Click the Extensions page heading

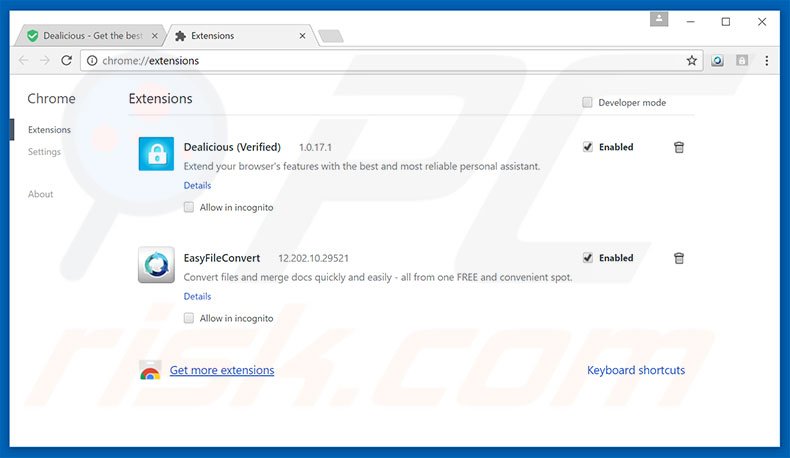pos(160,99)
